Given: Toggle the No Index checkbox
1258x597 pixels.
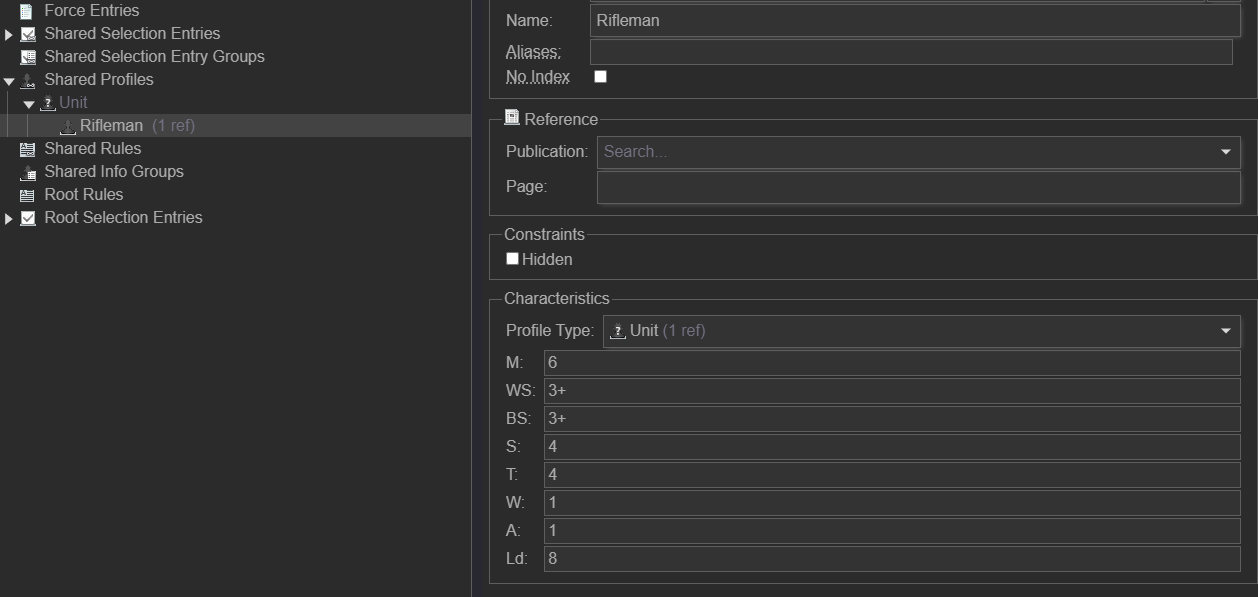Looking at the screenshot, I should [x=600, y=77].
